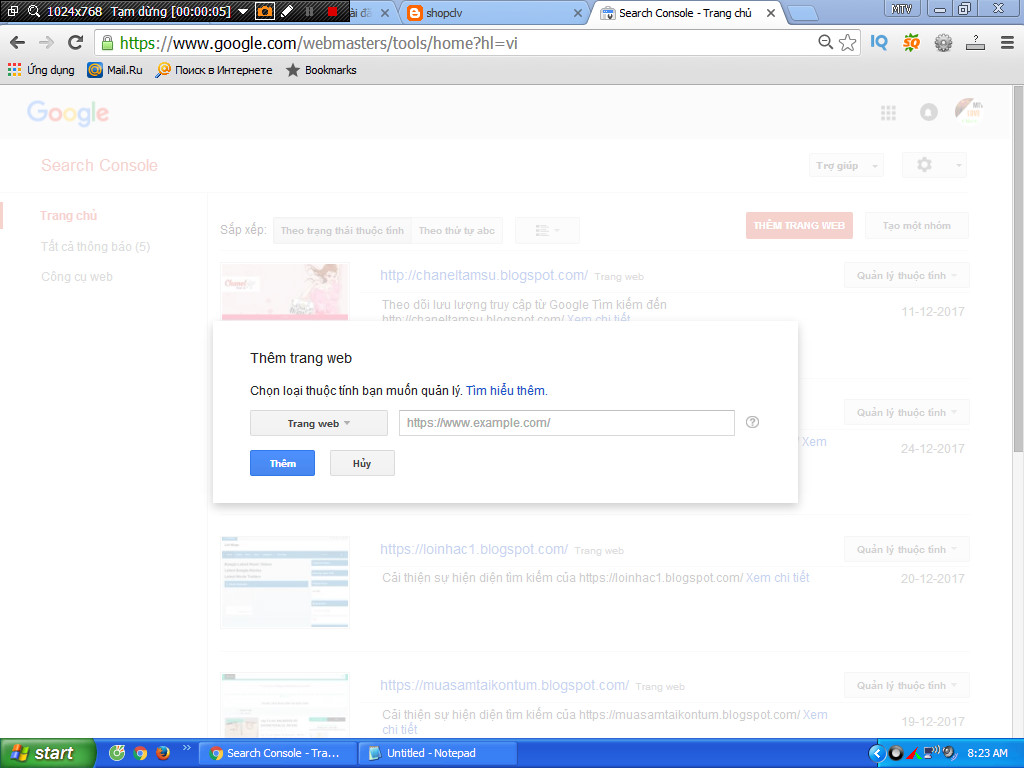The image size is (1024, 768).
Task: Open the loinhac1.blogspot.com property link
Action: pos(474,549)
